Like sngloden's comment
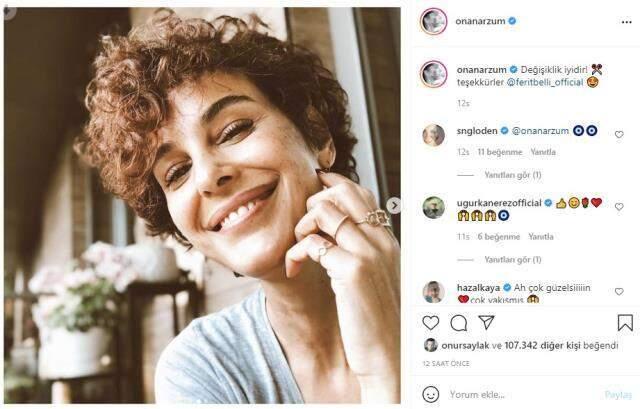This screenshot has width=640, height=409. [619, 134]
